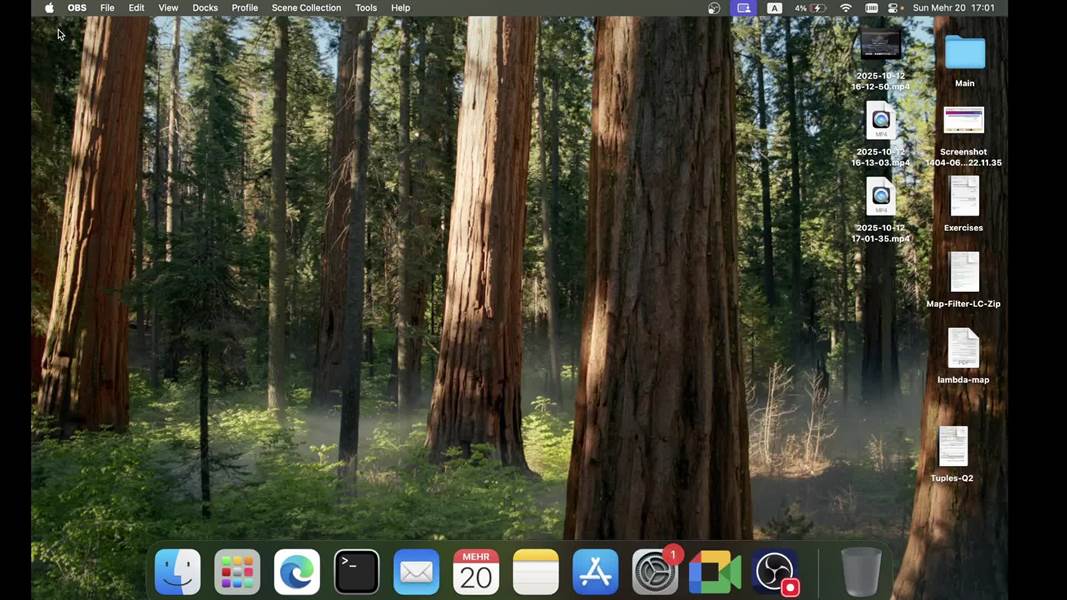Open the Scene Collection menu
Screen dimensions: 1067x600
pos(306,8)
